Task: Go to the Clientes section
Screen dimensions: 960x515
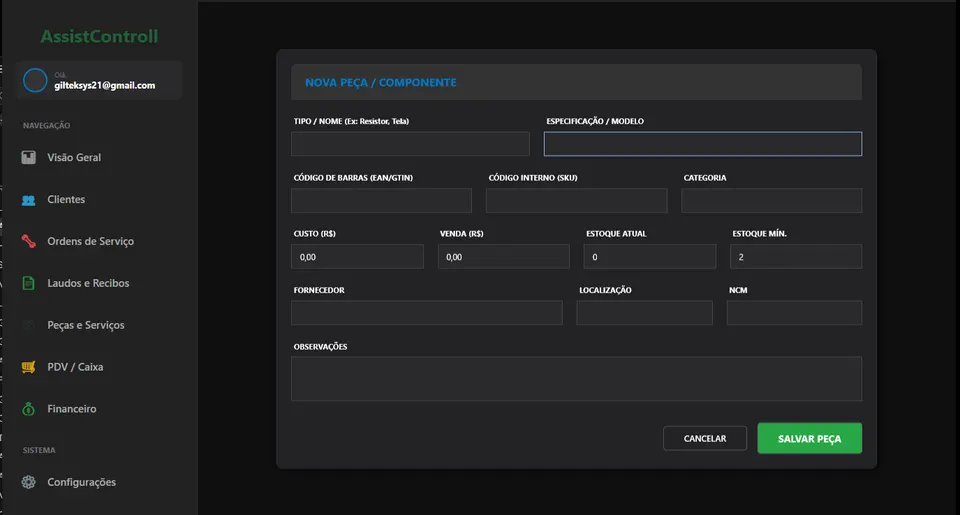Action: click(x=66, y=200)
